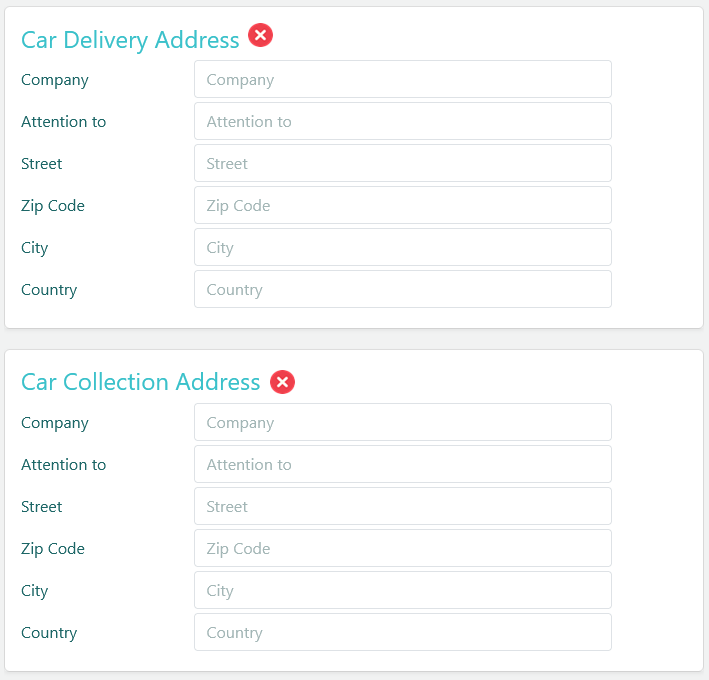
Task: Click the red X beside Car Collection Address
Action: (x=283, y=381)
